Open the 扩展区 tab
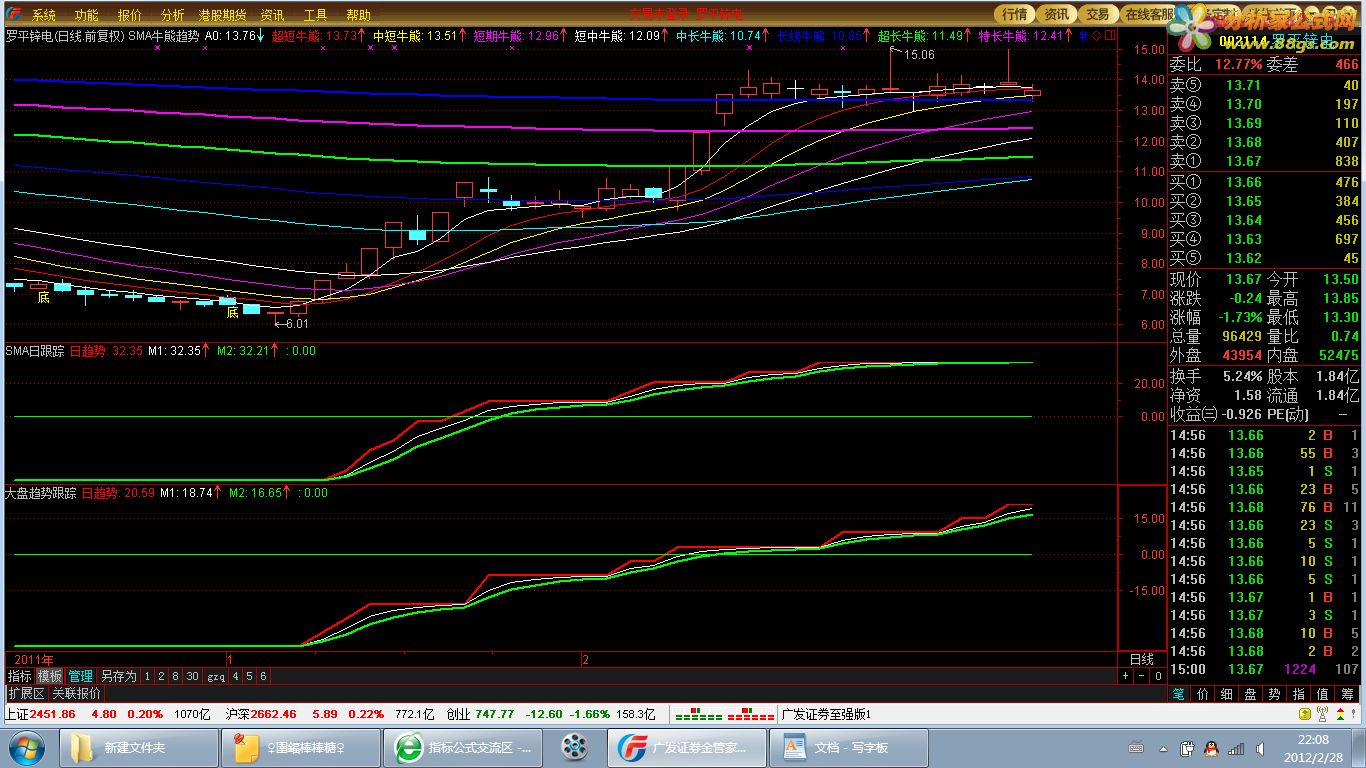Image resolution: width=1366 pixels, height=768 pixels. click(26, 693)
